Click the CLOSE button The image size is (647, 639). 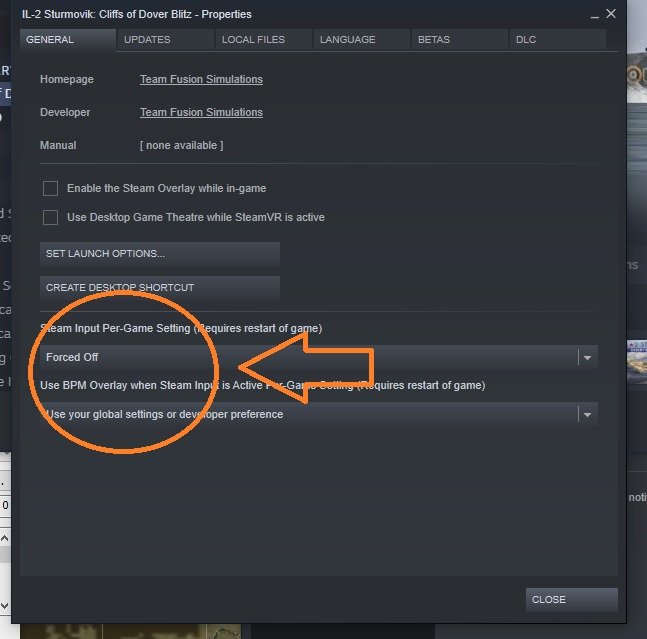(x=571, y=599)
